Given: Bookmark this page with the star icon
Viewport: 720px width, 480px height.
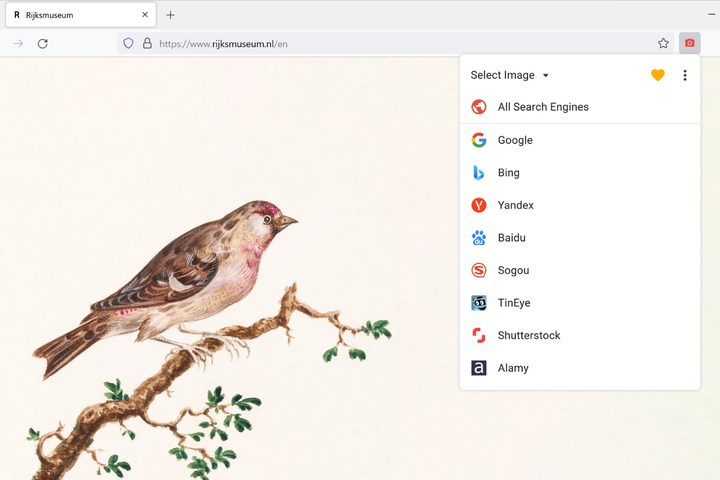Looking at the screenshot, I should click(663, 43).
